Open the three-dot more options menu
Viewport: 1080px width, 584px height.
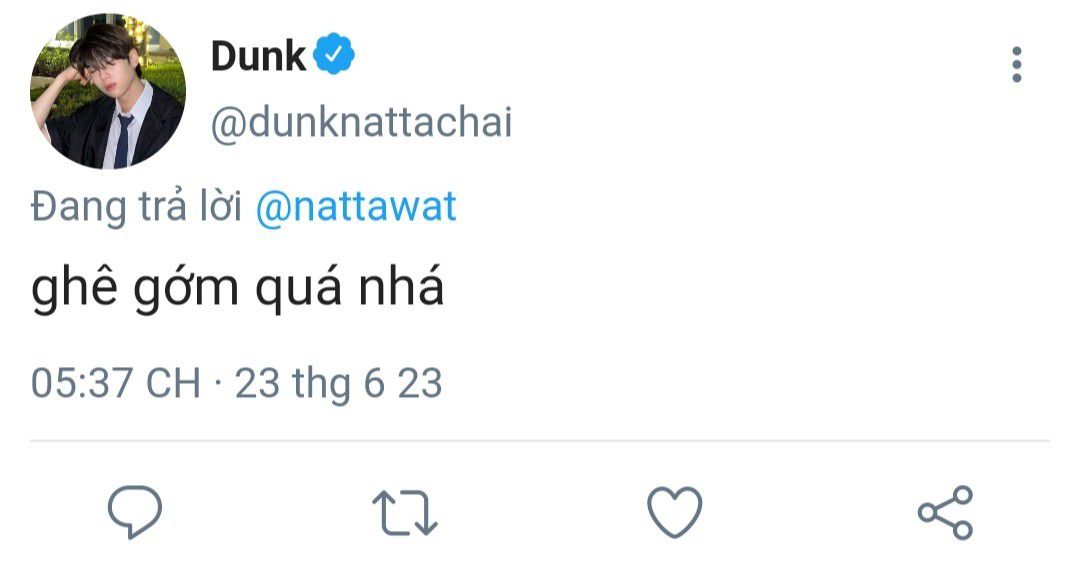[1017, 65]
